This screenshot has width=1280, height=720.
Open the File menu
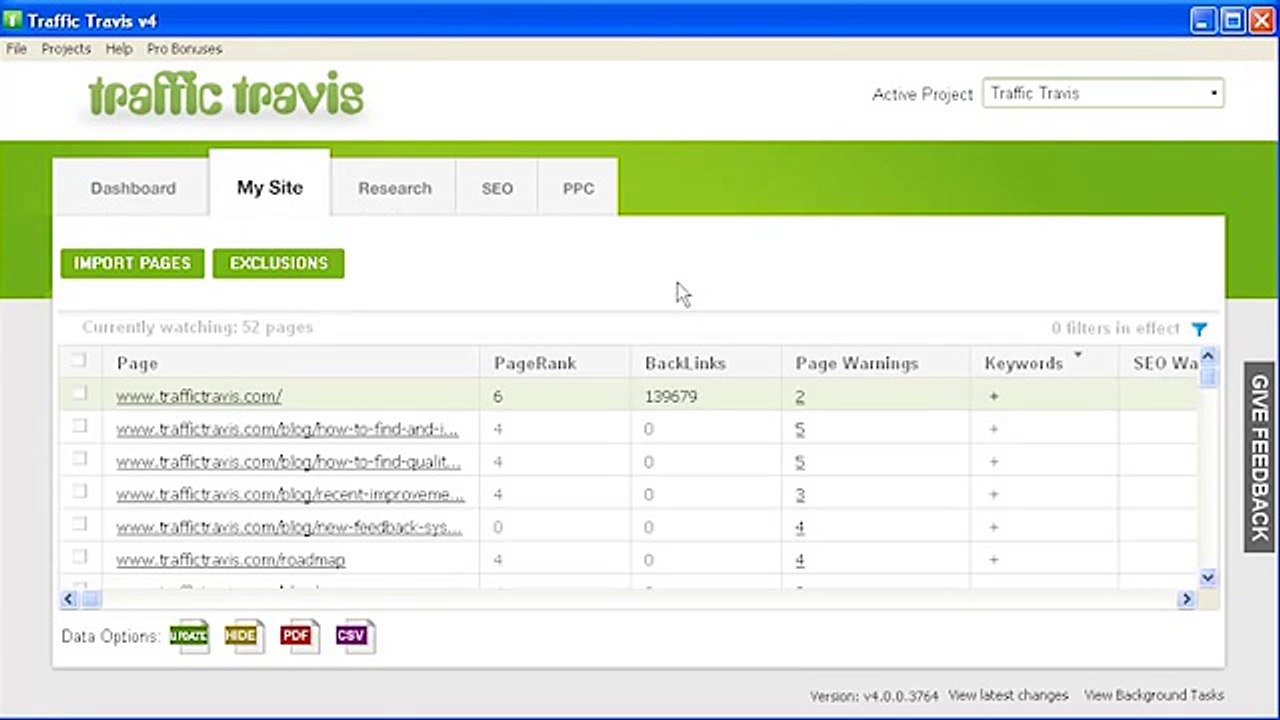click(x=16, y=48)
